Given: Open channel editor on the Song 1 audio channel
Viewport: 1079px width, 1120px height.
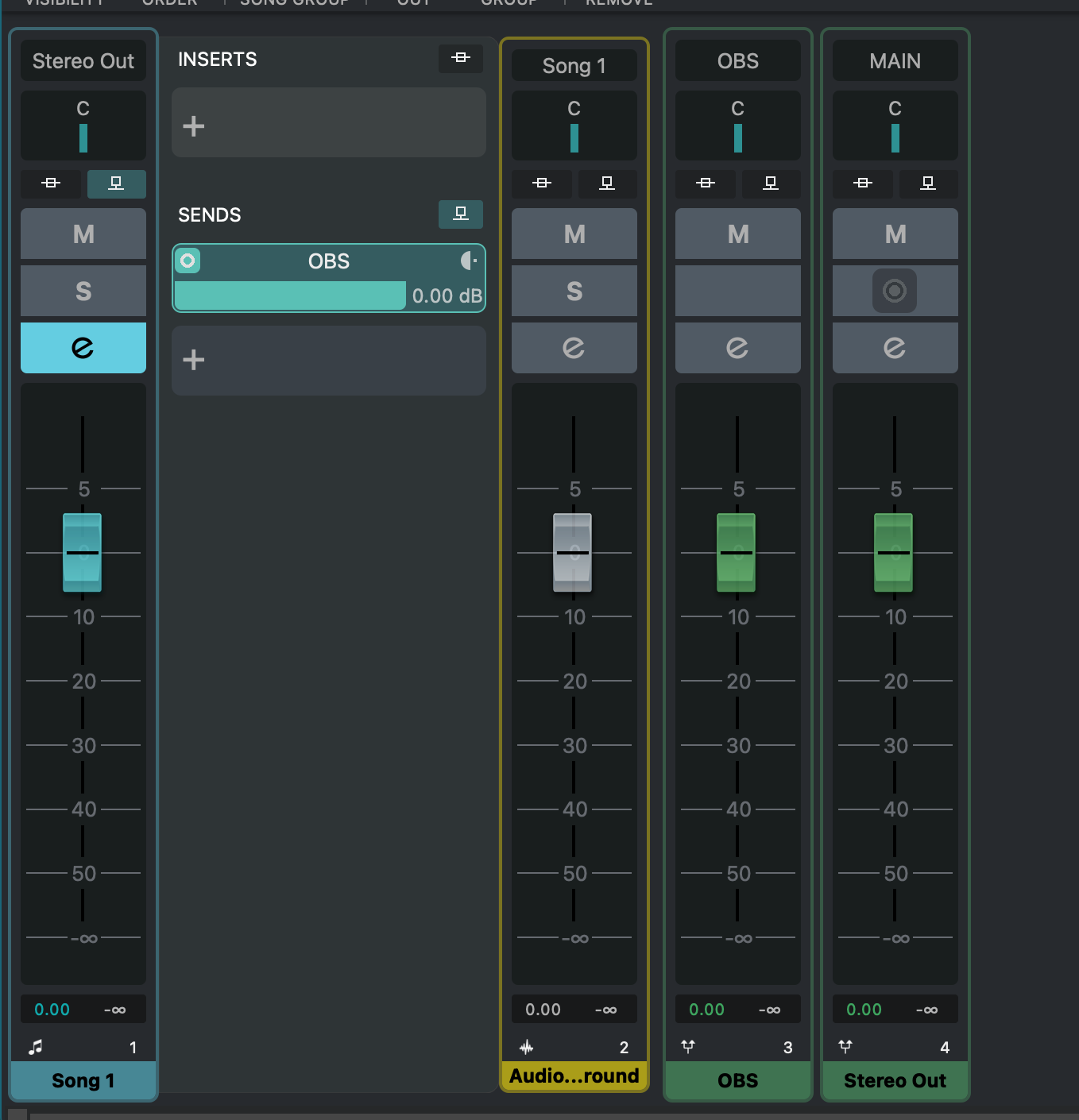Looking at the screenshot, I should [574, 348].
